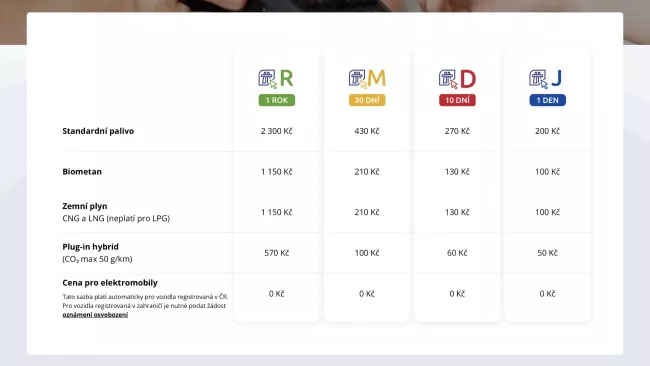Click electric car 10-day price 0 Kč
650x366 pixels.
pos(457,293)
